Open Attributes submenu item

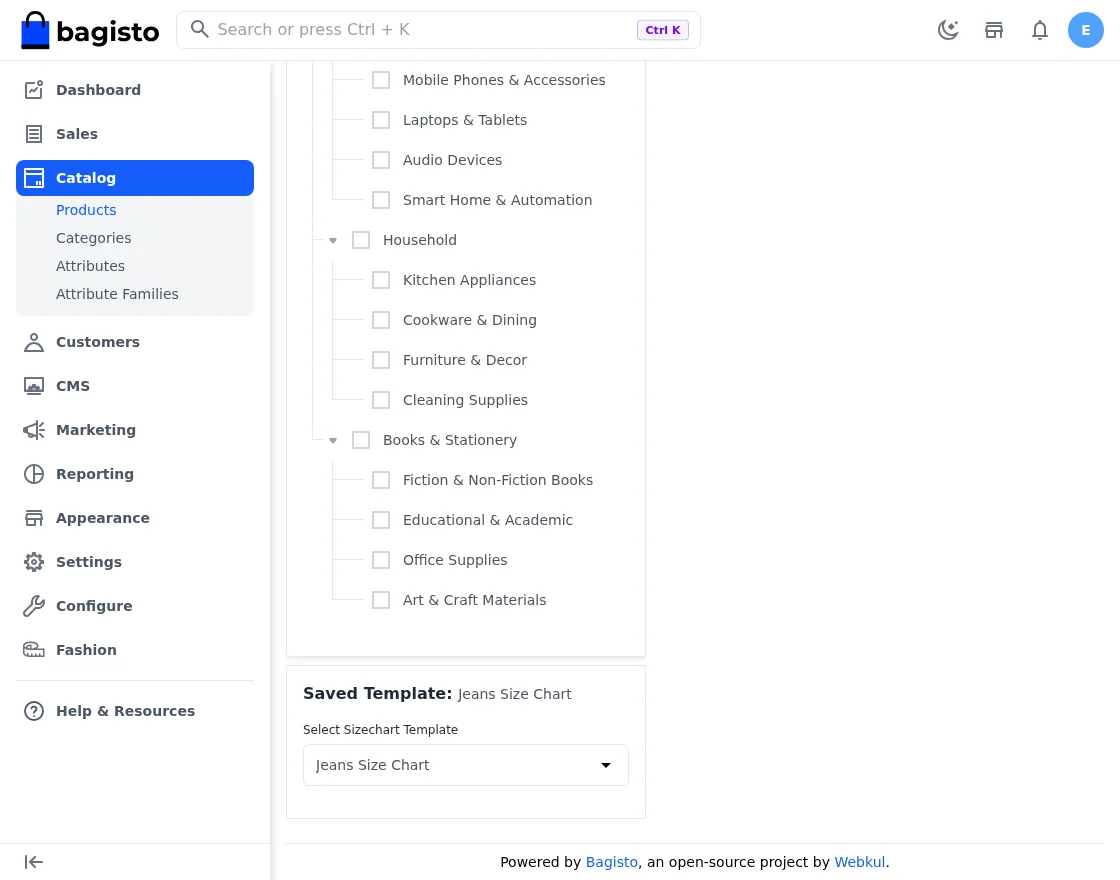pos(90,266)
